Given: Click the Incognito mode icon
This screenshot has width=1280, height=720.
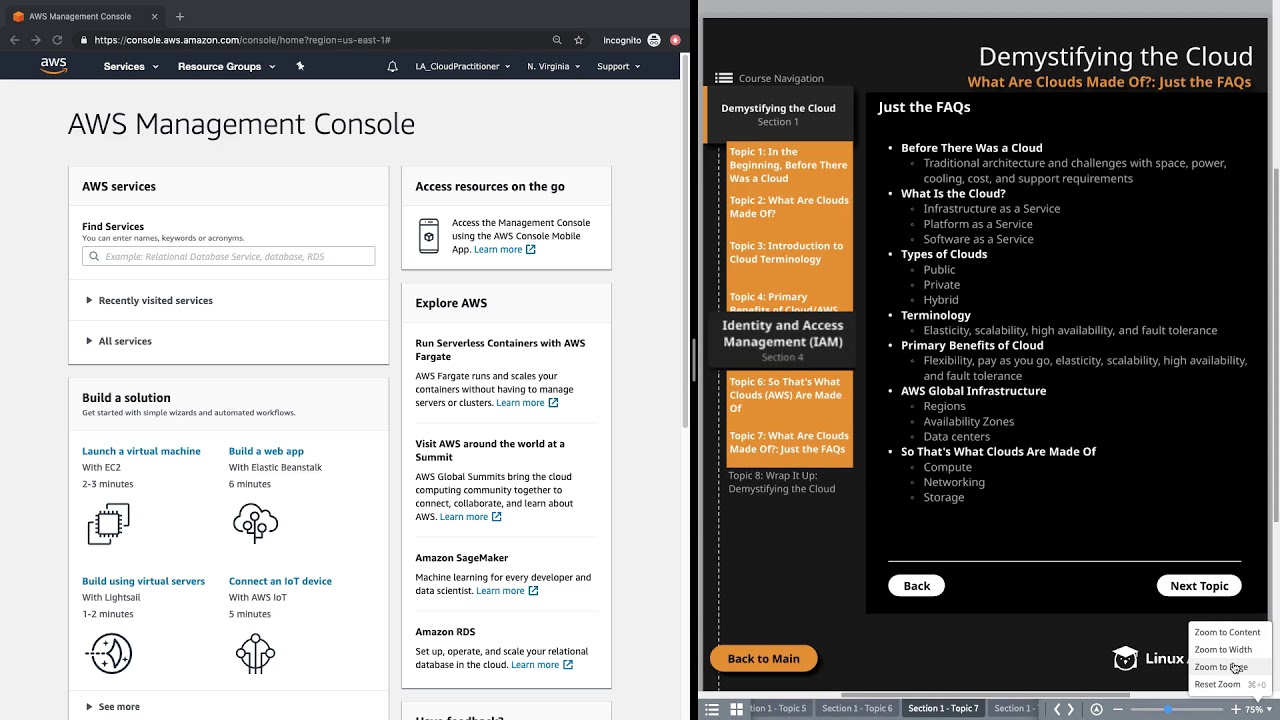Looking at the screenshot, I should pyautogui.click(x=654, y=40).
